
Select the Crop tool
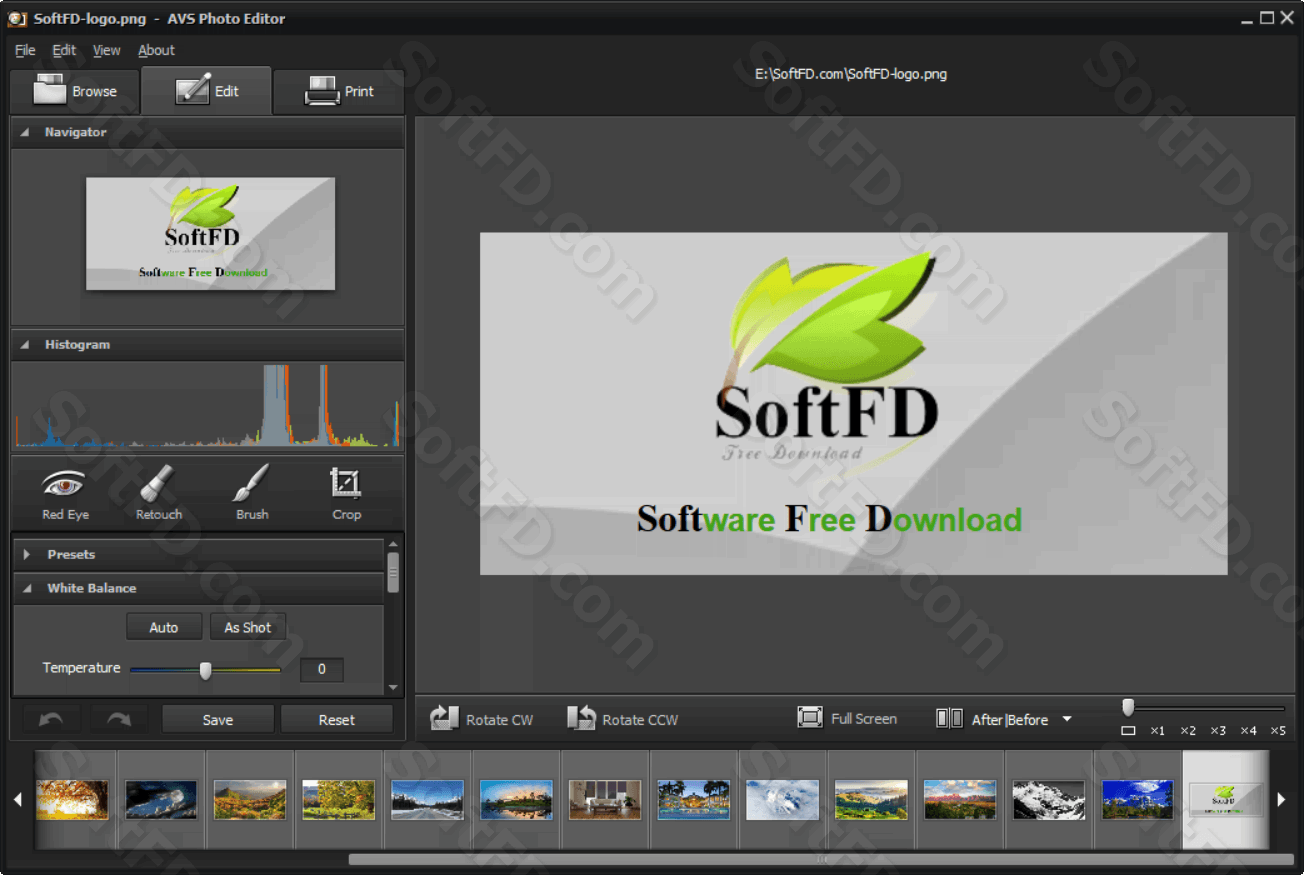(346, 493)
